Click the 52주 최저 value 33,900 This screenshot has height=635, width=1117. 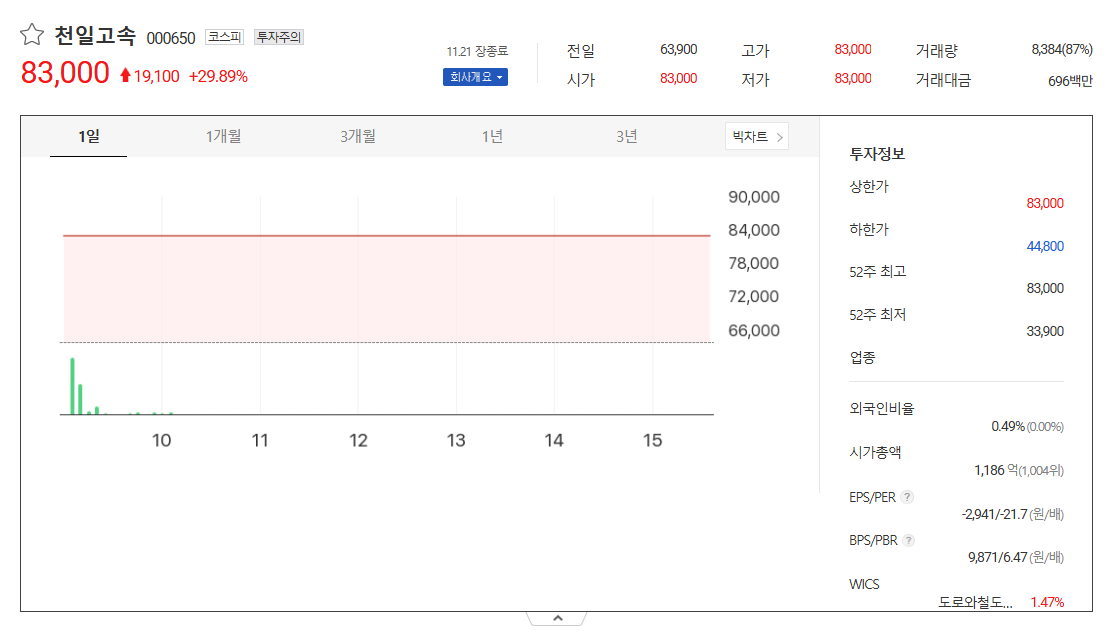(1045, 331)
